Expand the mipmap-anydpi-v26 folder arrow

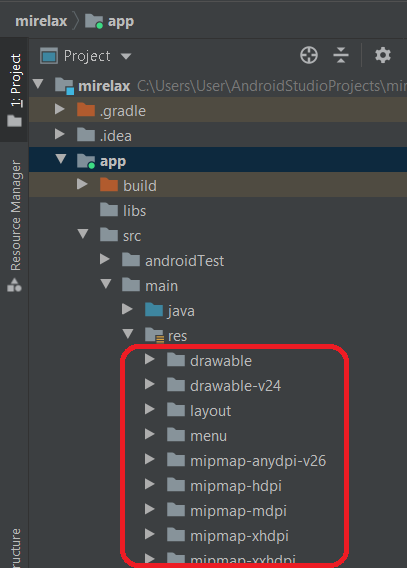click(x=150, y=459)
